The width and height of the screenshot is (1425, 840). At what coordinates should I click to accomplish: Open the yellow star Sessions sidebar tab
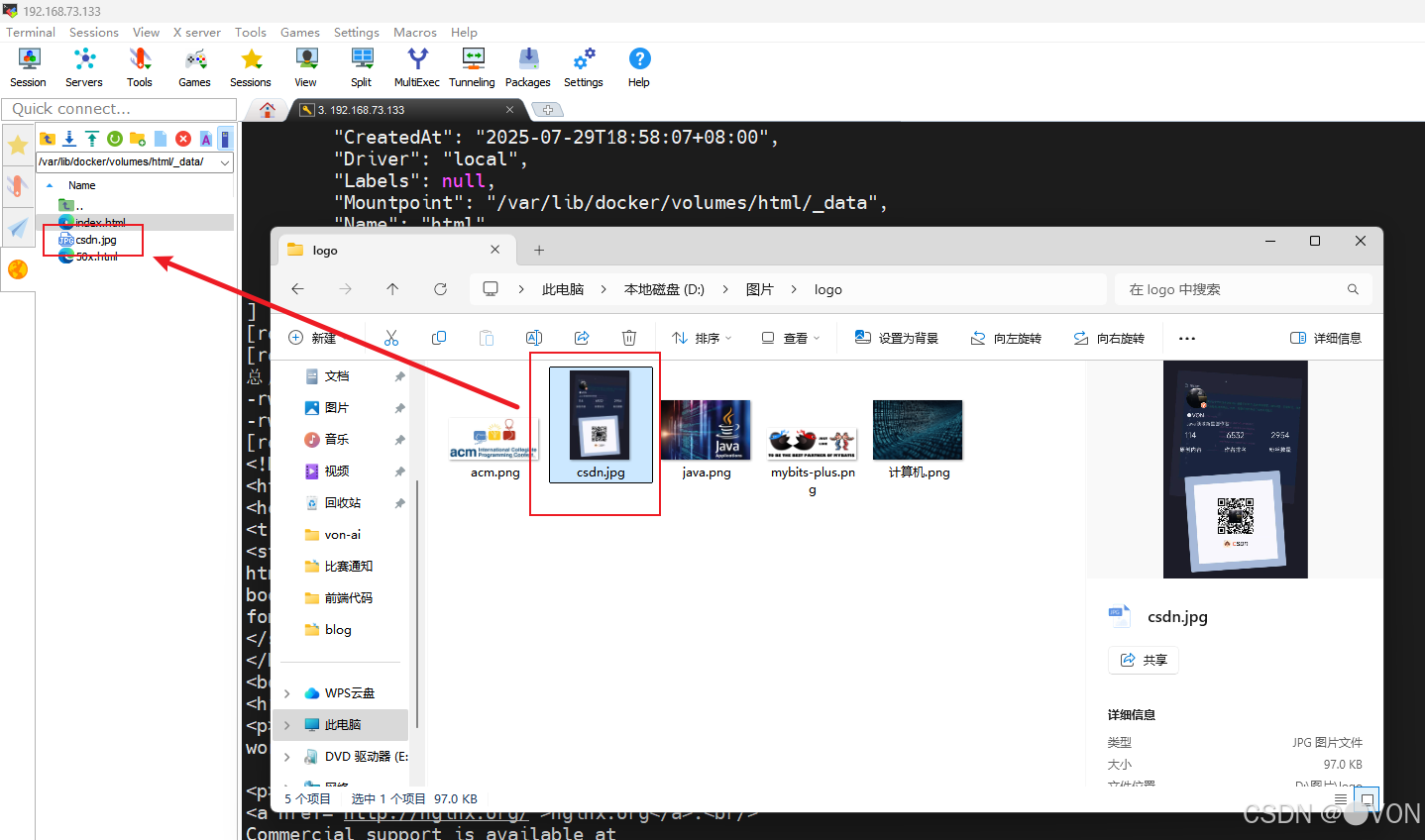pyautogui.click(x=18, y=147)
